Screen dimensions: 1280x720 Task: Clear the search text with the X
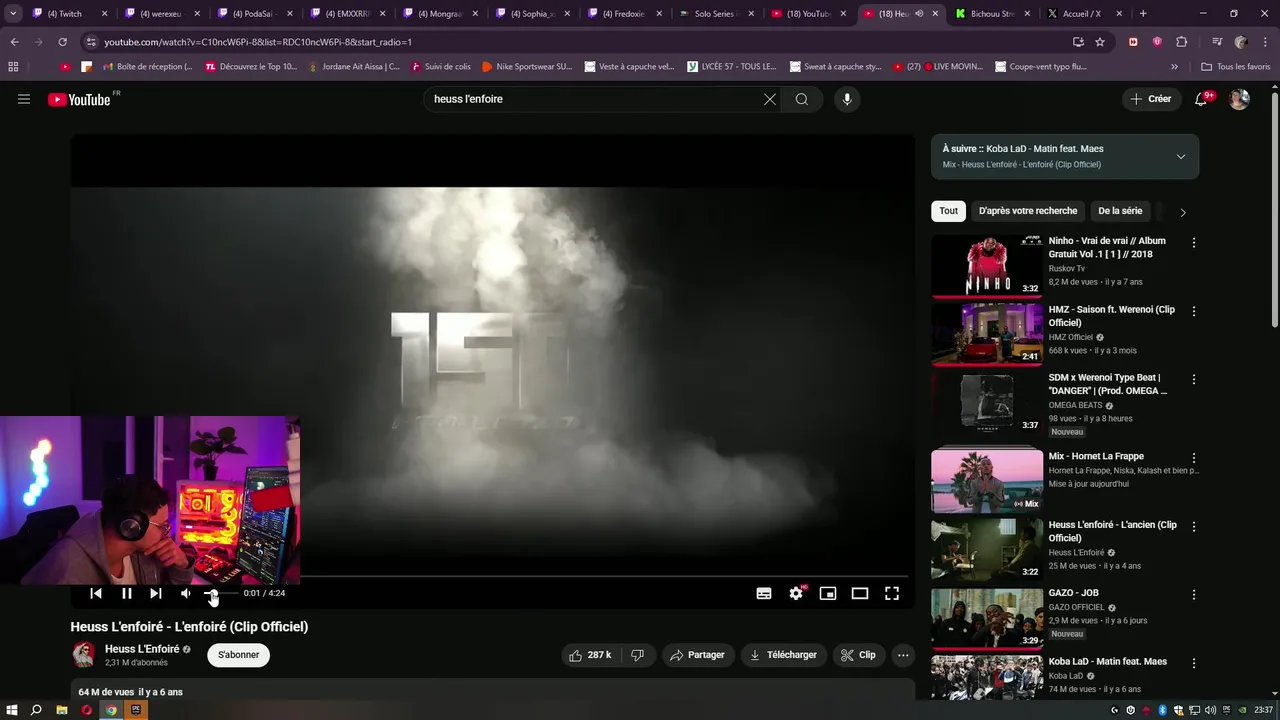[x=770, y=99]
